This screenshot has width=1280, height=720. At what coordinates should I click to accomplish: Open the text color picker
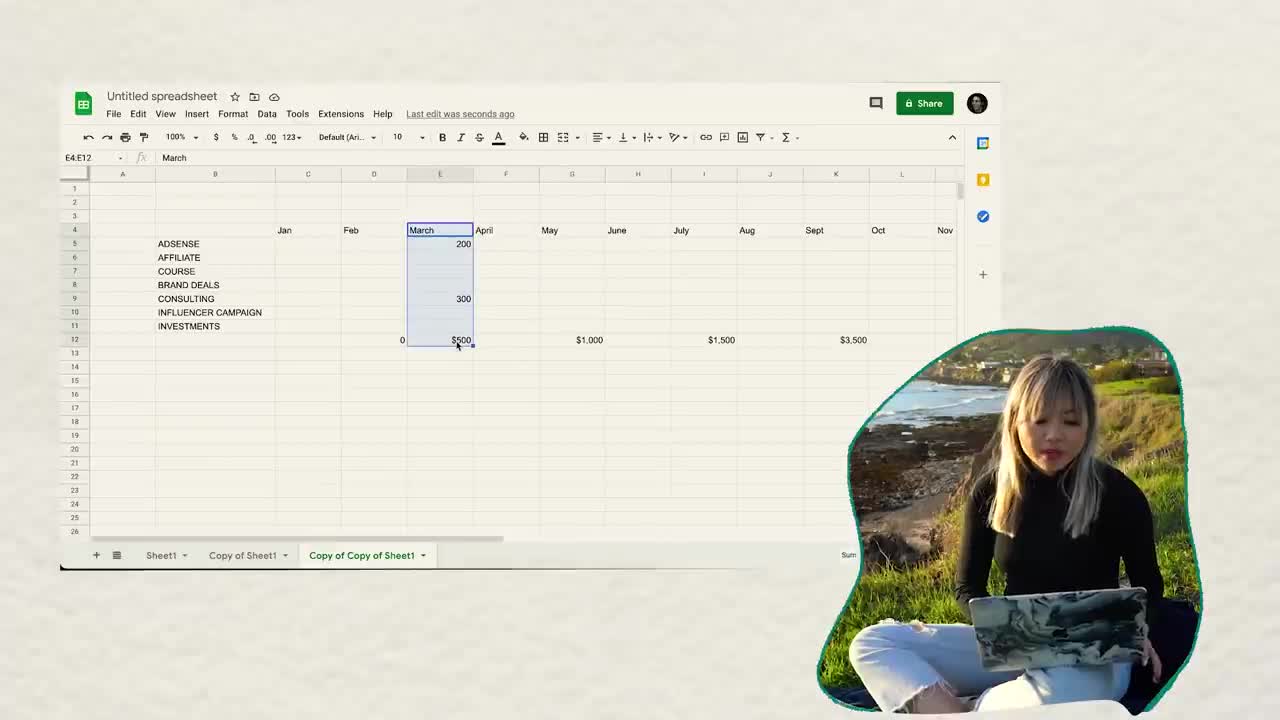pyautogui.click(x=498, y=137)
